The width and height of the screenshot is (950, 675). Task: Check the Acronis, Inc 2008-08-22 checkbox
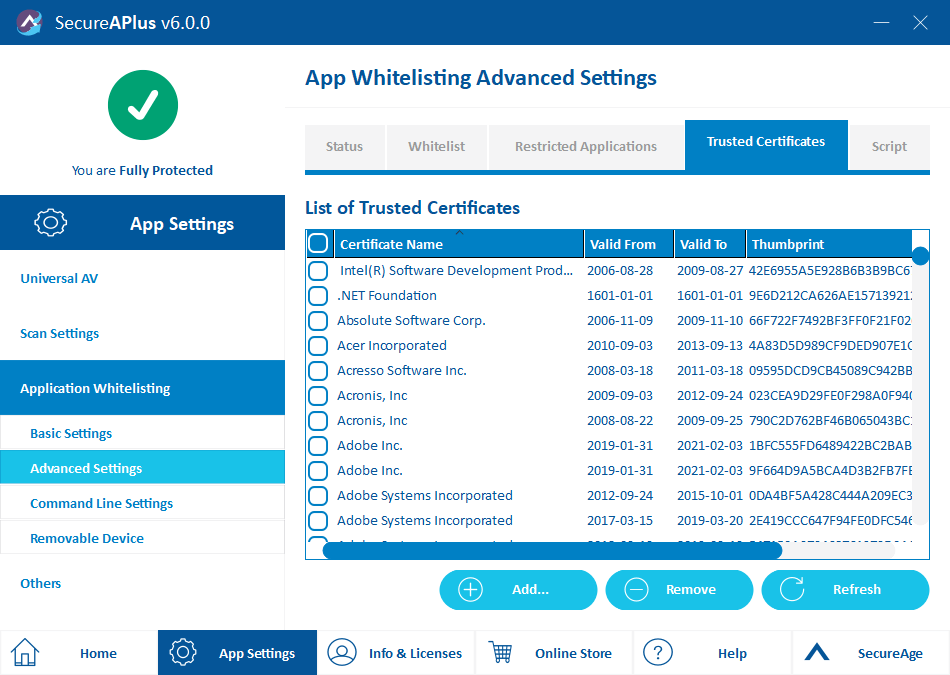(318, 421)
